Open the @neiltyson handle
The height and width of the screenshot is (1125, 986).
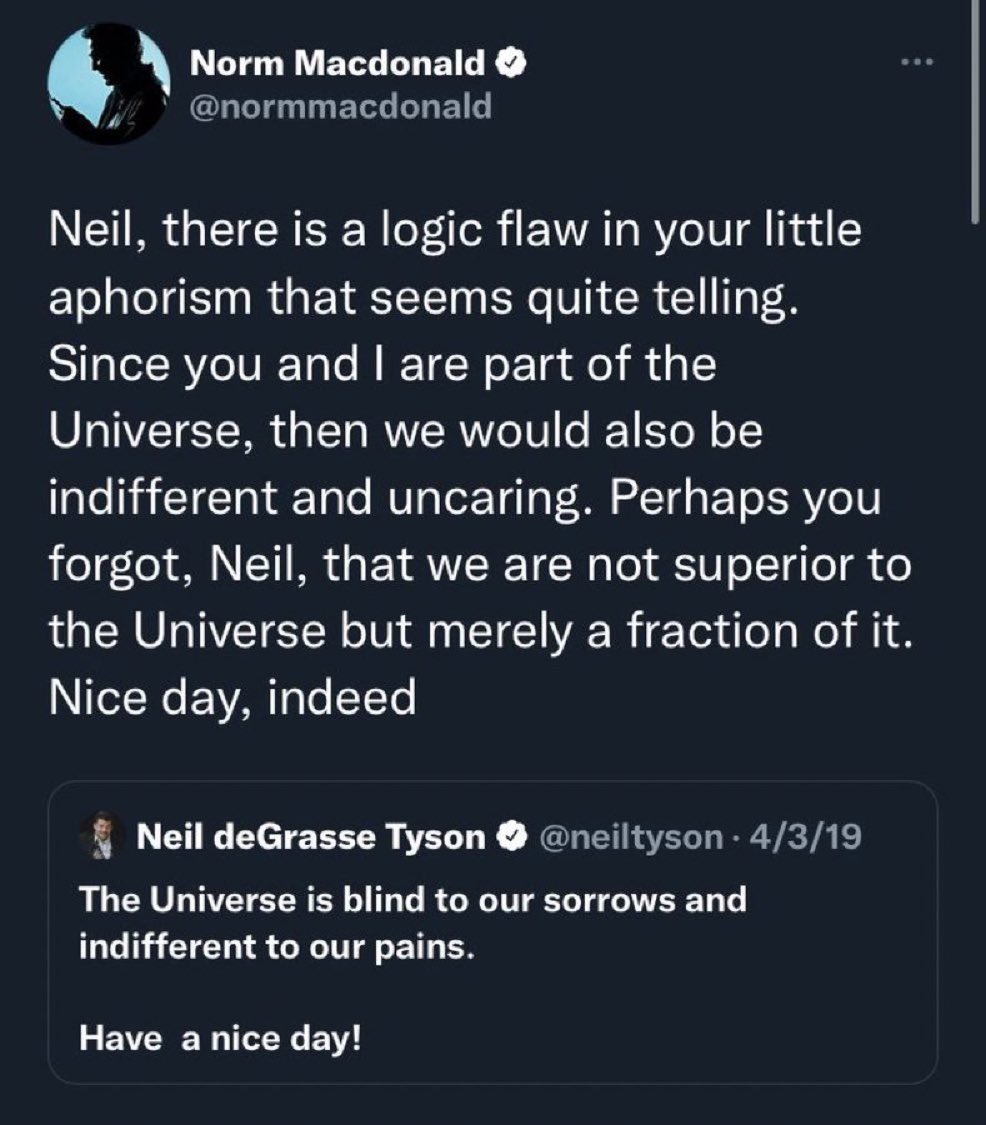[632, 837]
